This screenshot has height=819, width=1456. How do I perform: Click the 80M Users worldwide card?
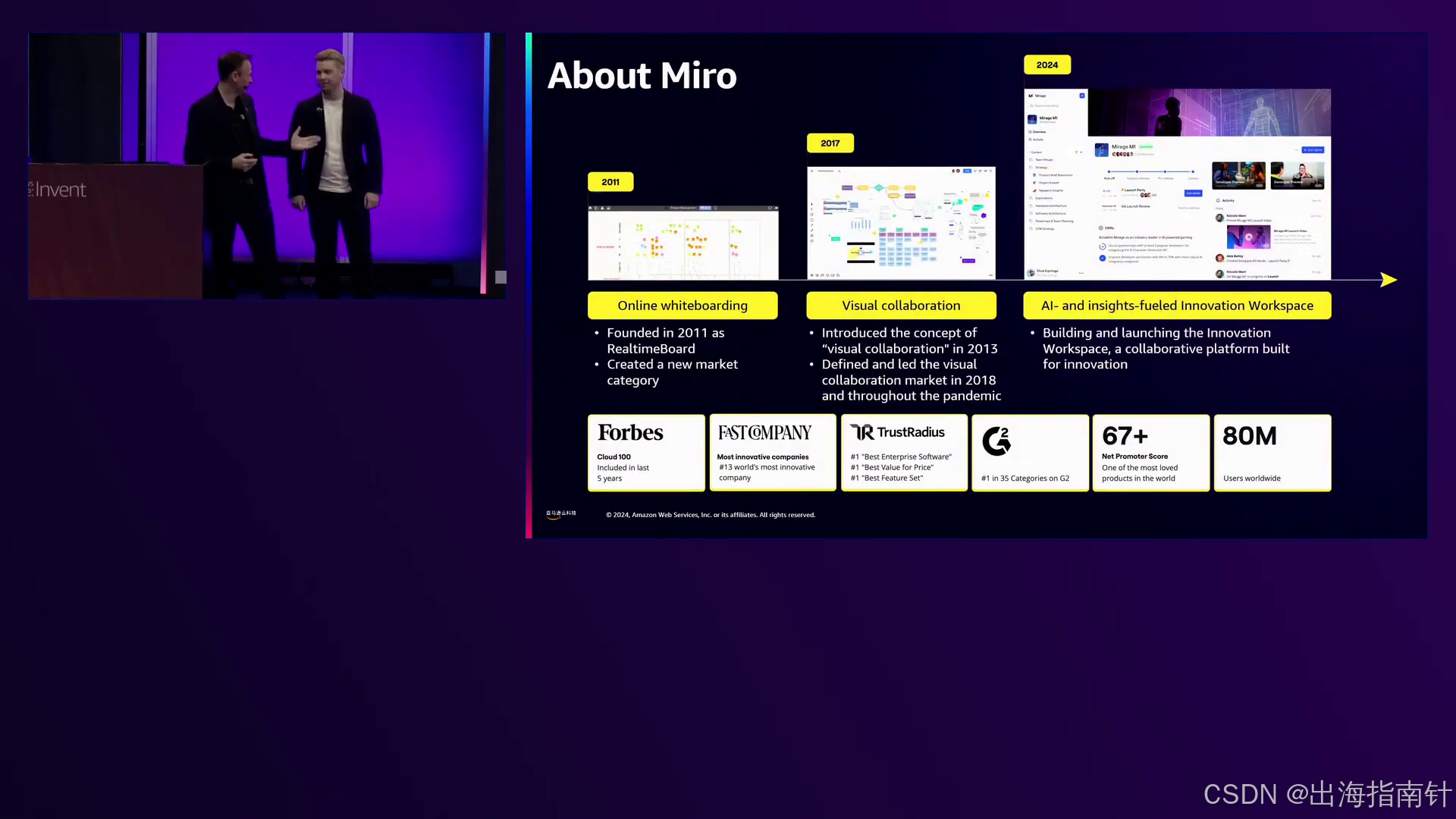(1272, 453)
